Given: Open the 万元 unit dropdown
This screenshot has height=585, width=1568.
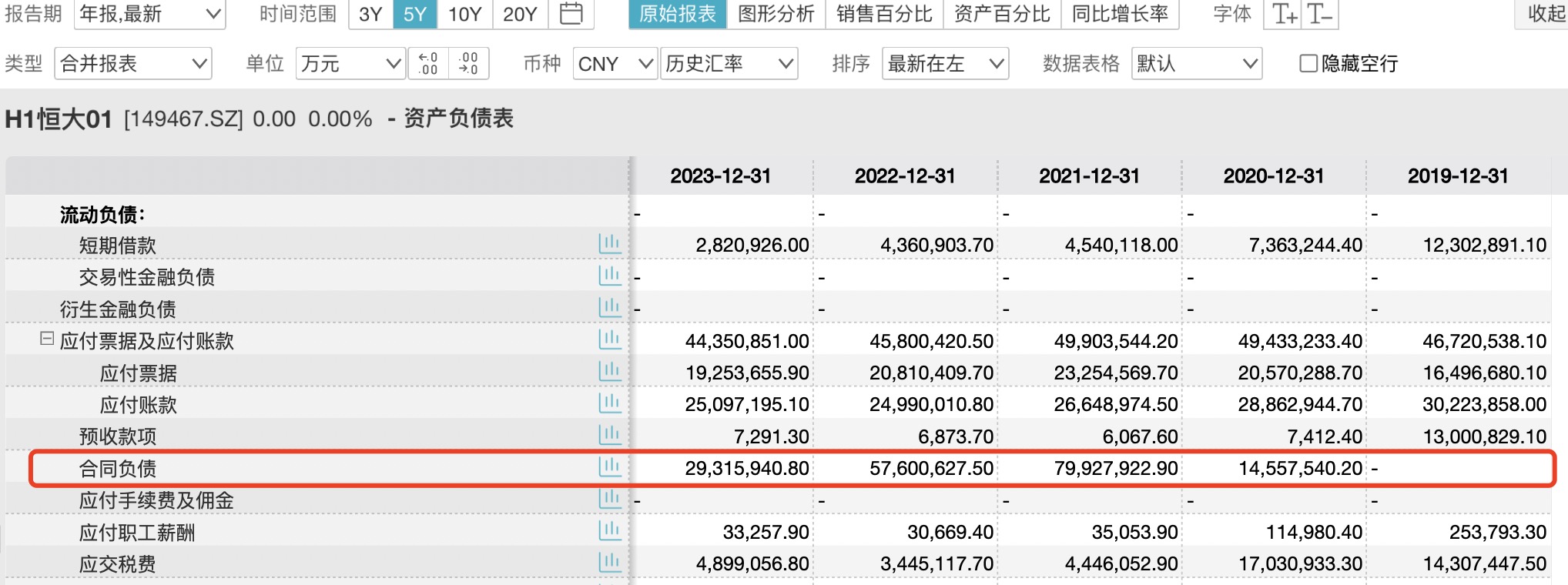Looking at the screenshot, I should click(350, 63).
